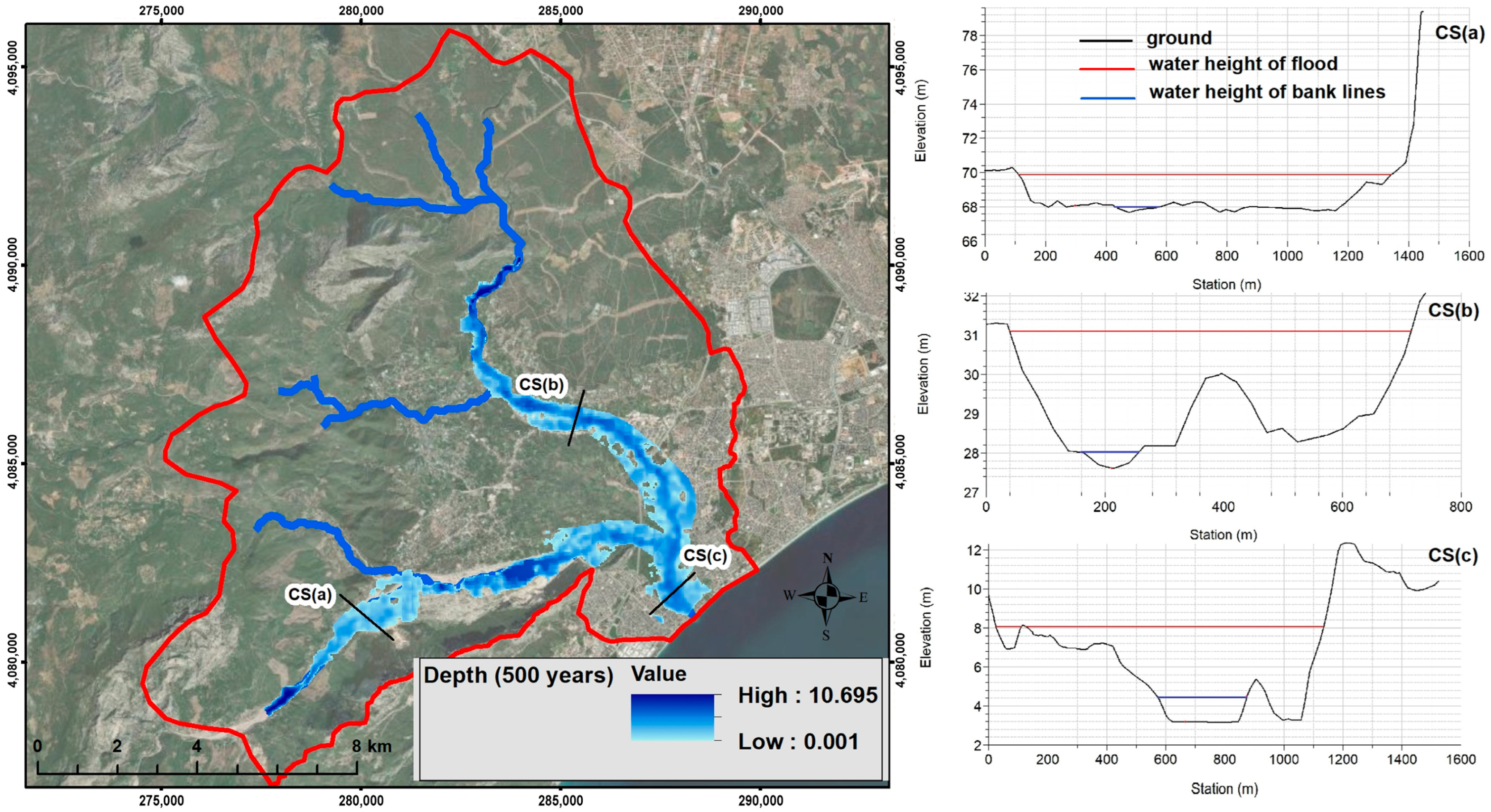Click the CS(c) cross-section line on the map

[x=672, y=594]
